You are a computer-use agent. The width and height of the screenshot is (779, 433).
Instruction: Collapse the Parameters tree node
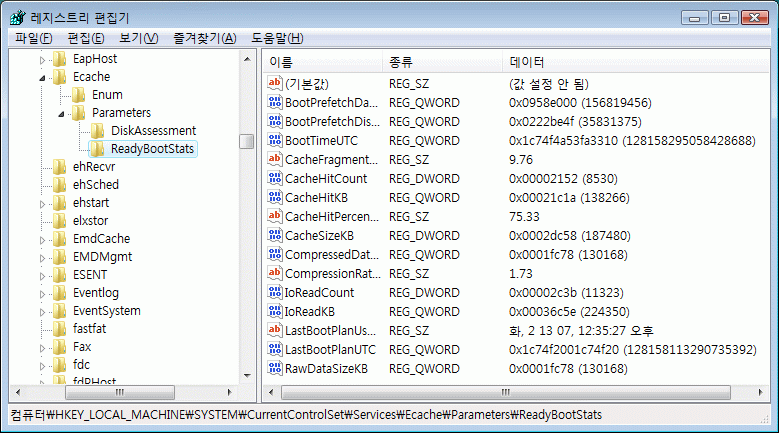tap(61, 114)
